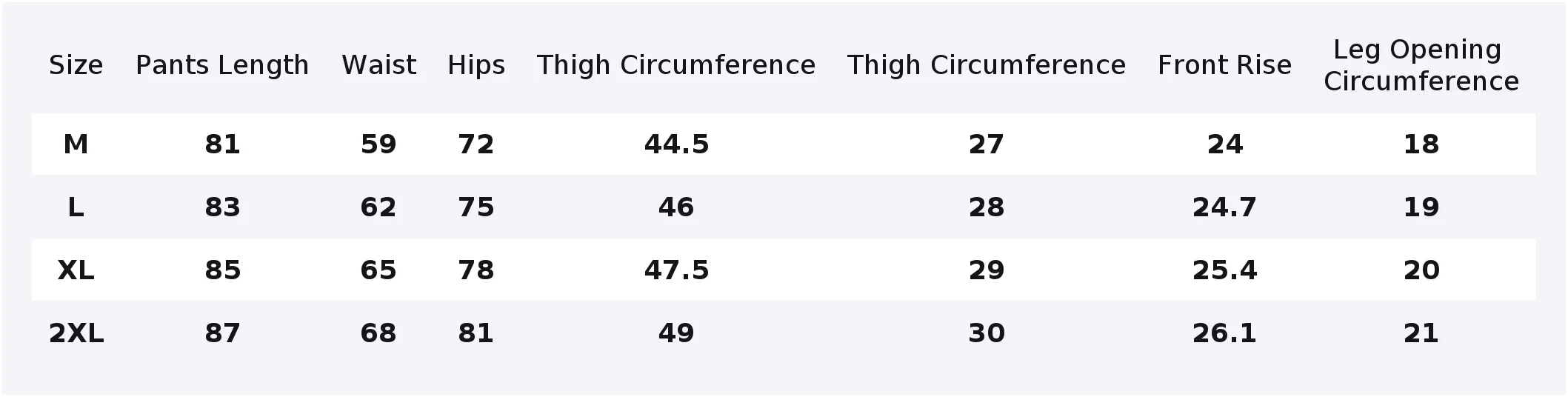Image resolution: width=1568 pixels, height=397 pixels.
Task: Select the M size row label
Action: (x=76, y=144)
